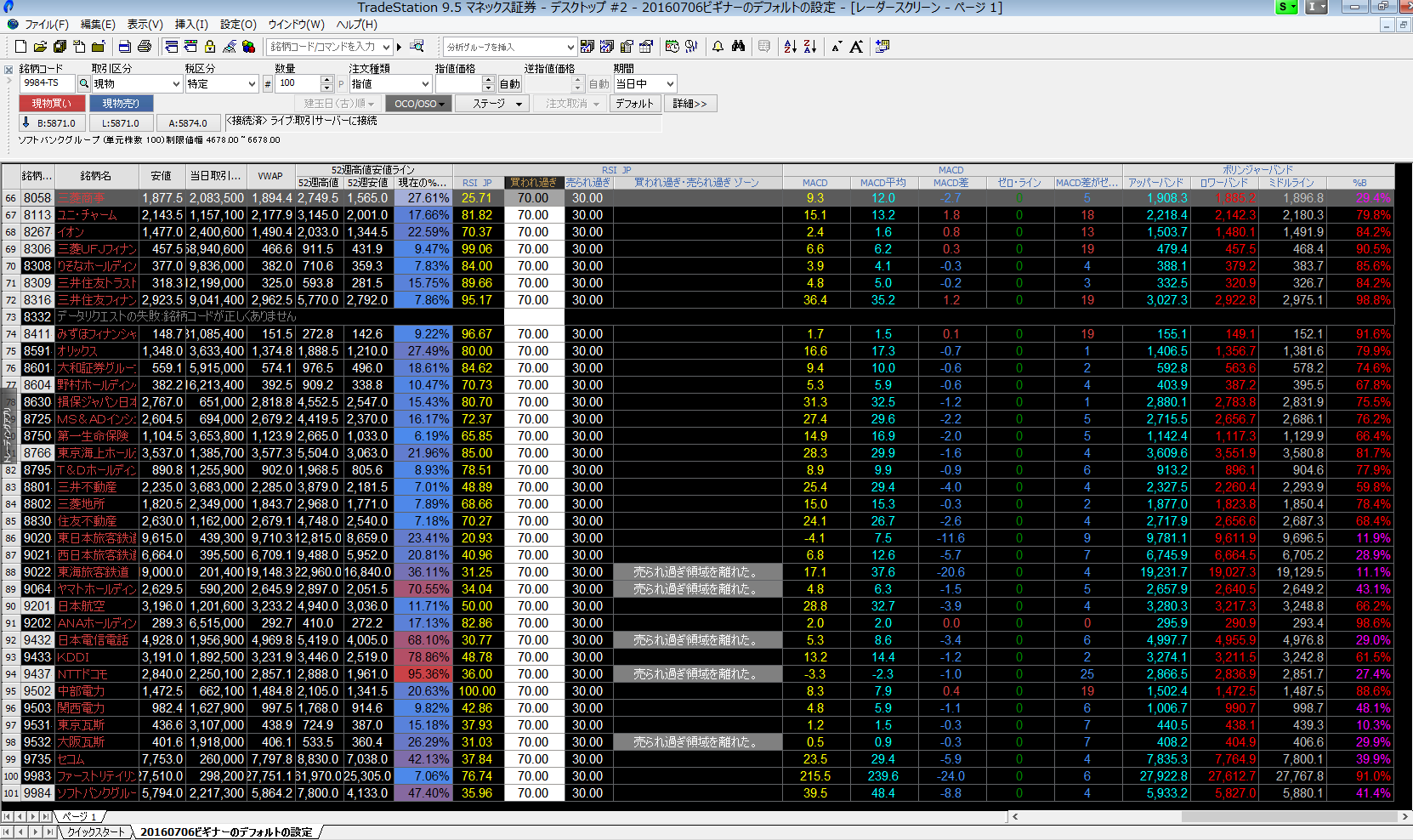This screenshot has height=840, width=1413.
Task: Decrease quantity with the down stepper arrow
Action: 326,88
